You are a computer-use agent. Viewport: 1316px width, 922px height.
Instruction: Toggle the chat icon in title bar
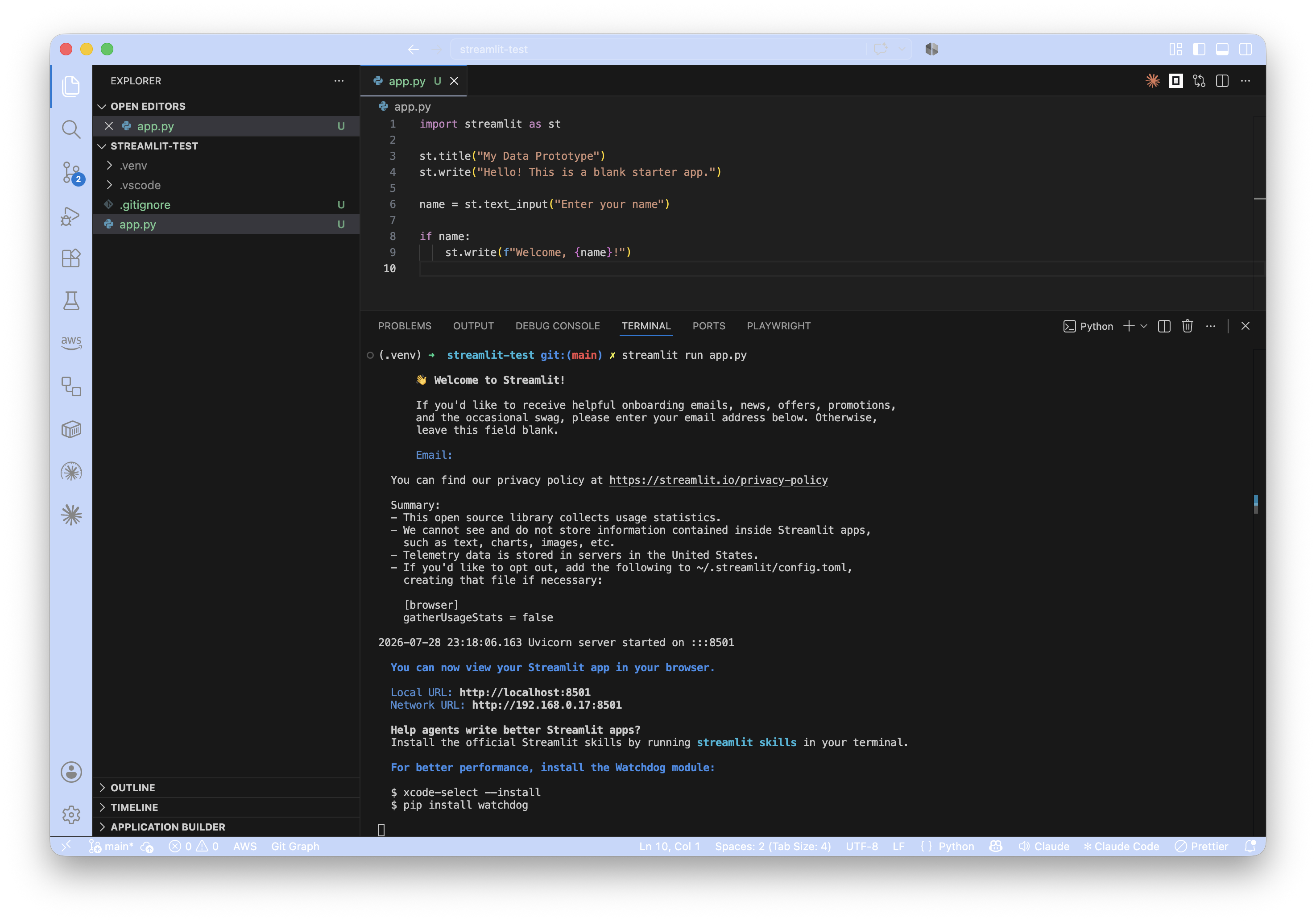[881, 49]
